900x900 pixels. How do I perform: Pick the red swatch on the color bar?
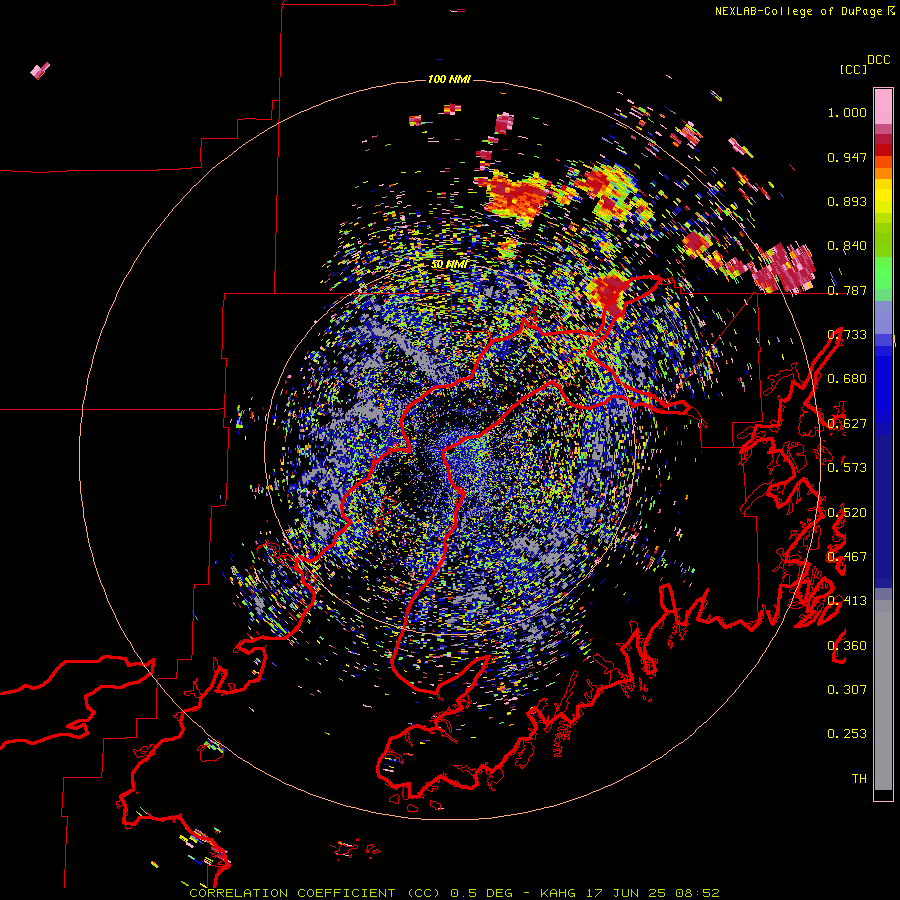pos(883,150)
